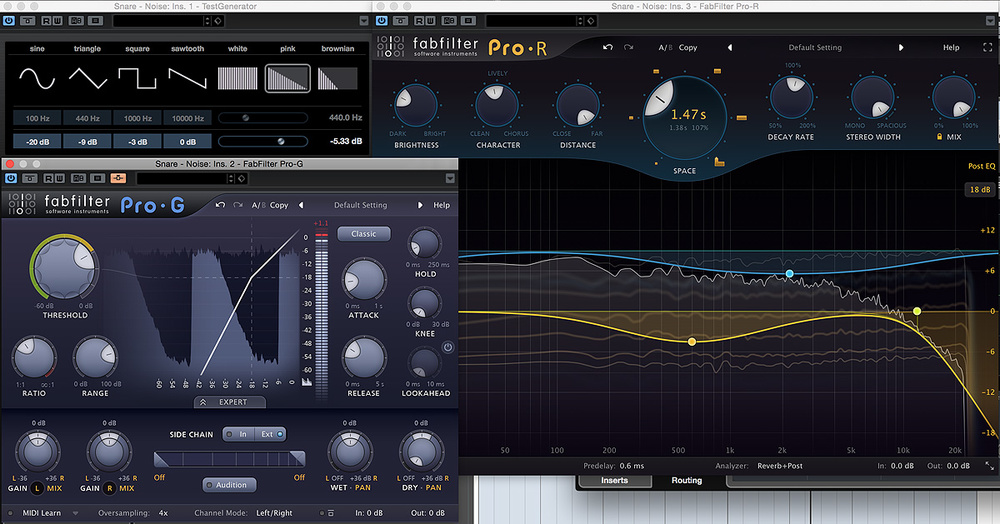Image resolution: width=1000 pixels, height=524 pixels.
Task: Activate orange side-chain icon in Pro-G header
Action: coord(118,178)
